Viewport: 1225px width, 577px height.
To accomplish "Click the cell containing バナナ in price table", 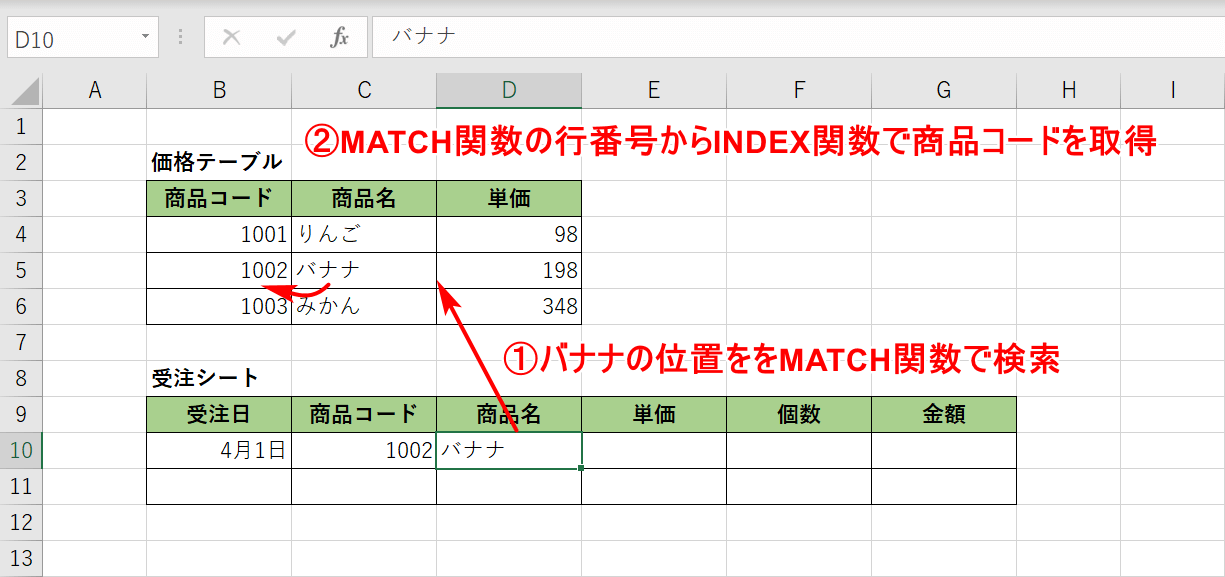I will [363, 270].
